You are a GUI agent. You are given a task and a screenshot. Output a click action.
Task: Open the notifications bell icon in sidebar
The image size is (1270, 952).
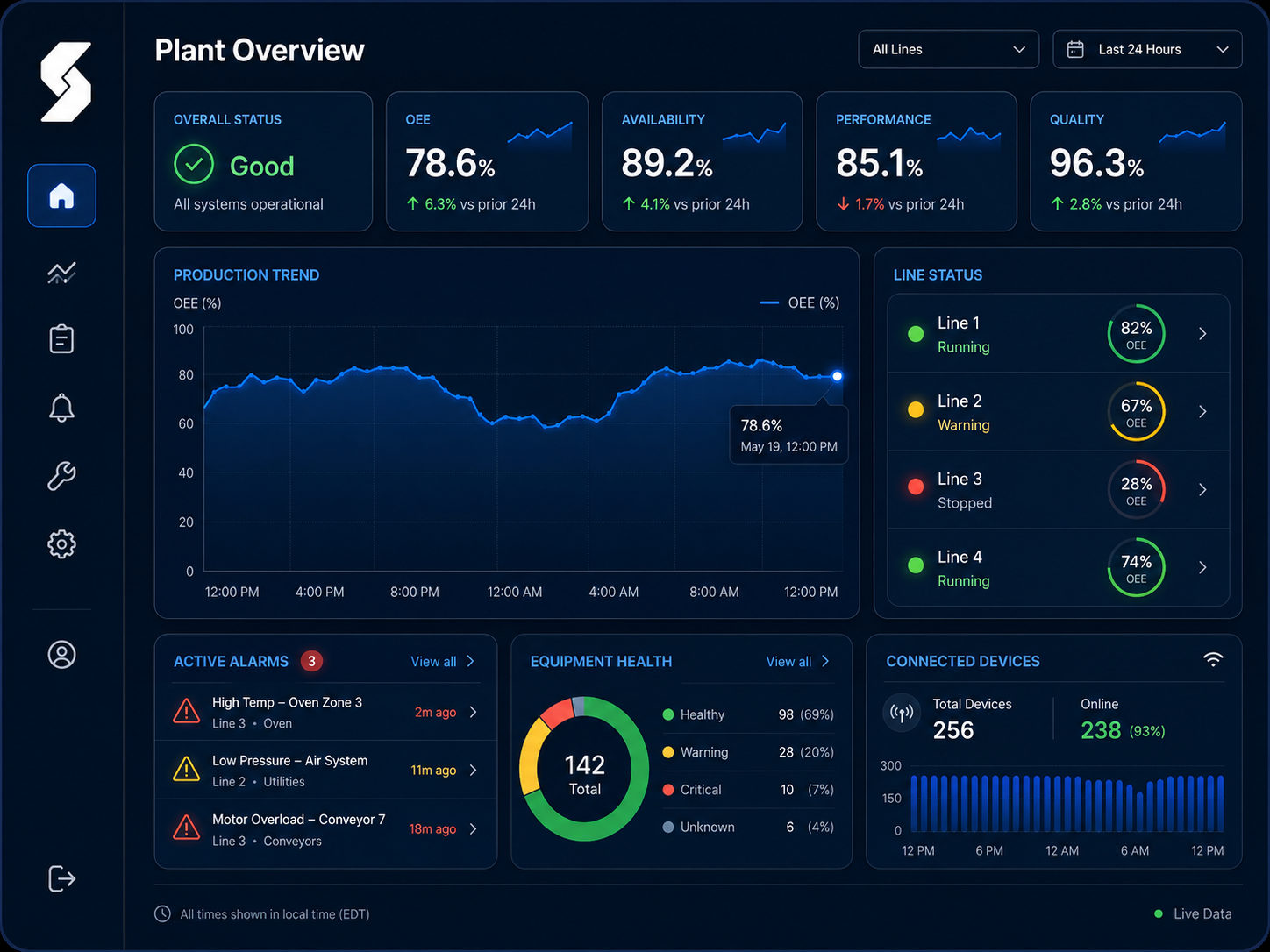click(61, 408)
